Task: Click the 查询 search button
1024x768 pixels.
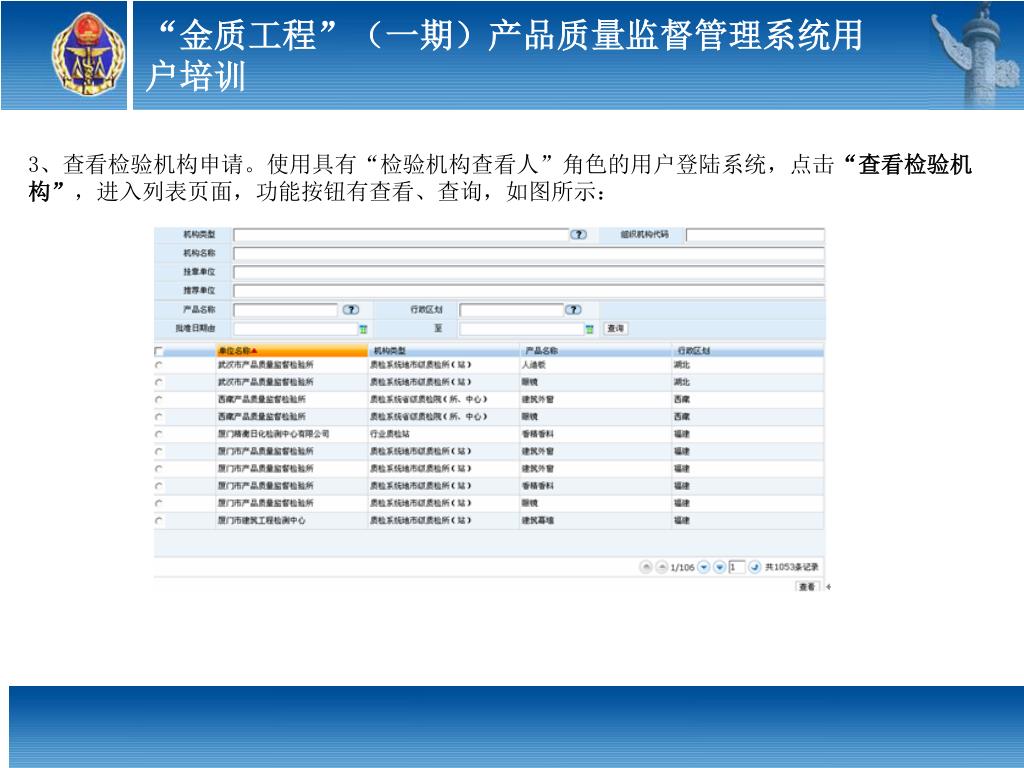Action: click(x=615, y=328)
